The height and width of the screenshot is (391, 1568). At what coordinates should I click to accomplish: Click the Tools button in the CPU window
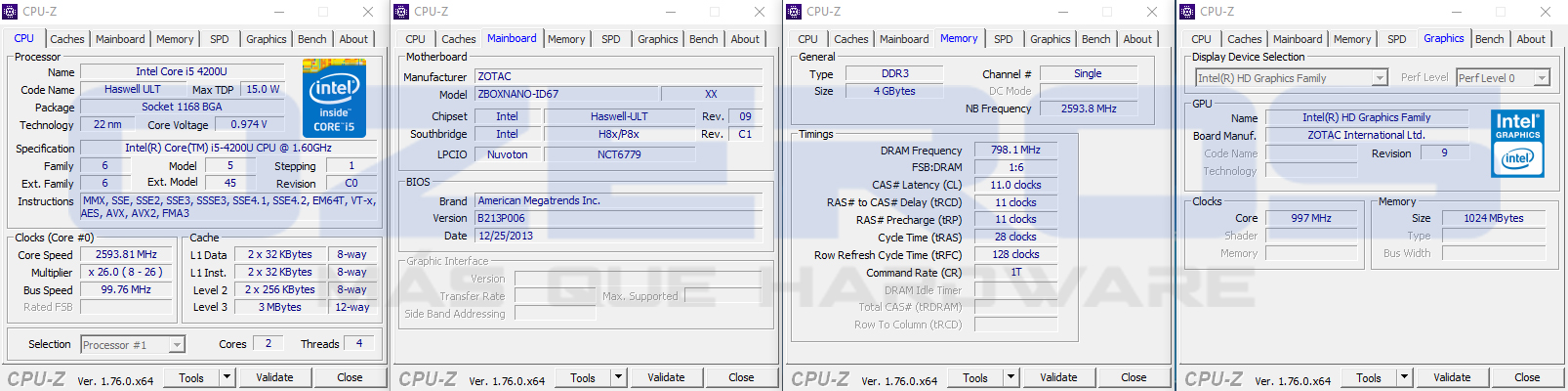[191, 377]
